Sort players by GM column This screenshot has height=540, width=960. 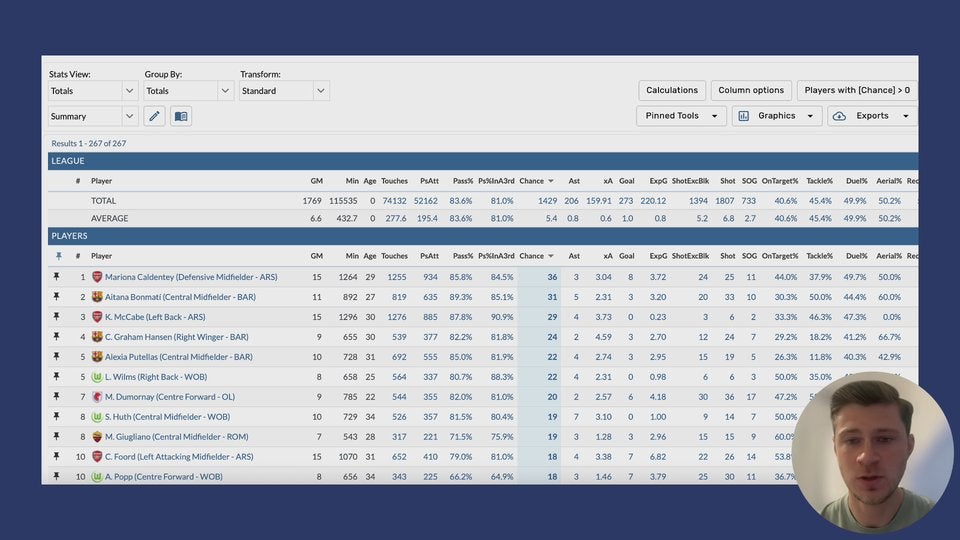(x=317, y=256)
